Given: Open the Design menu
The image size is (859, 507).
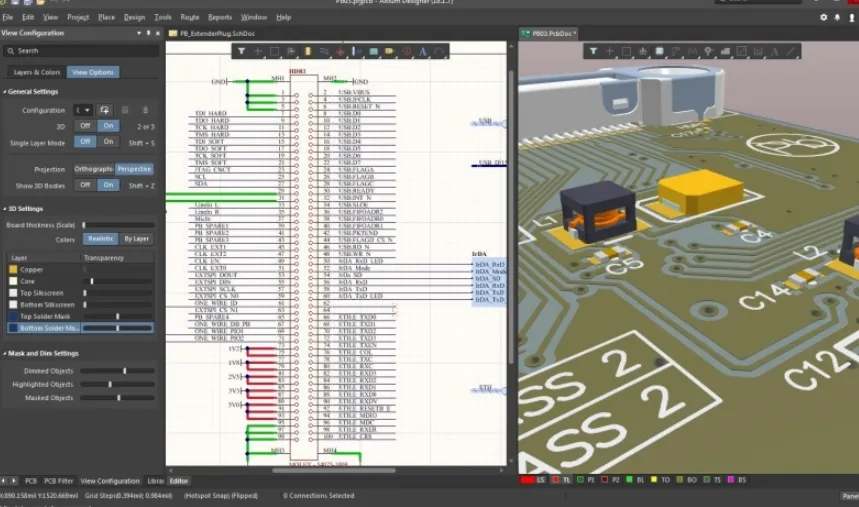Looking at the screenshot, I should [134, 18].
